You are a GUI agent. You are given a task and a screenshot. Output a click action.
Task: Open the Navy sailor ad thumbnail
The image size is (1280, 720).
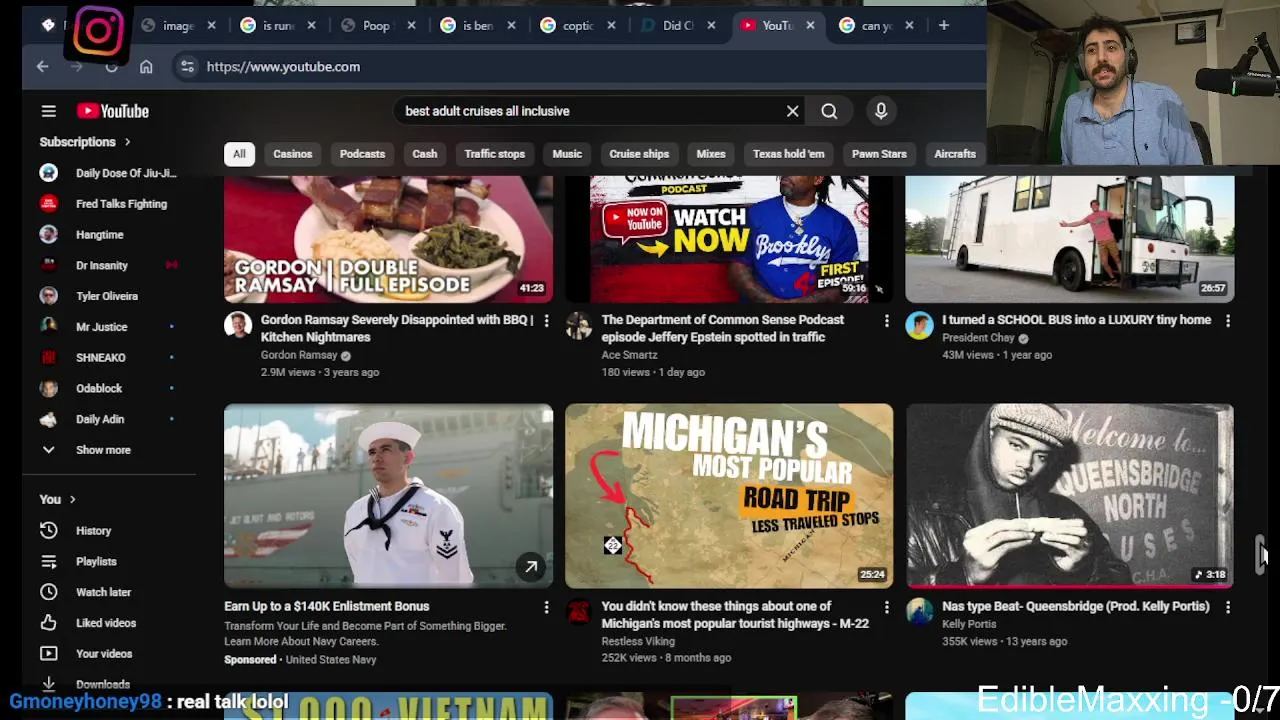(388, 495)
